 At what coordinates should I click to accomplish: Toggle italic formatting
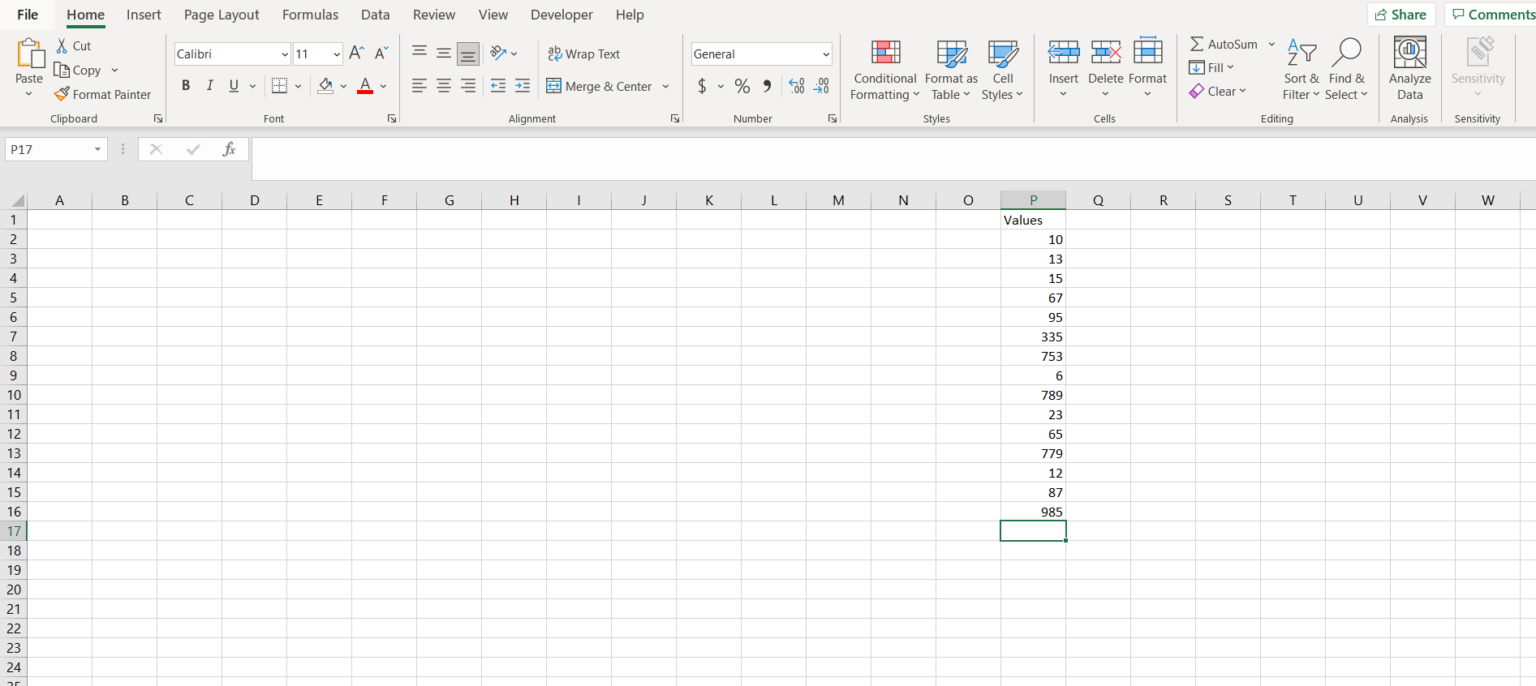coord(209,86)
